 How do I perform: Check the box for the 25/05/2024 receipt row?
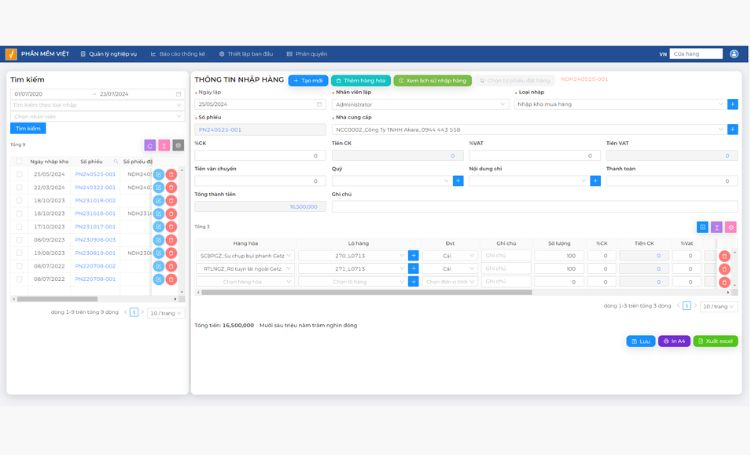click(x=19, y=175)
